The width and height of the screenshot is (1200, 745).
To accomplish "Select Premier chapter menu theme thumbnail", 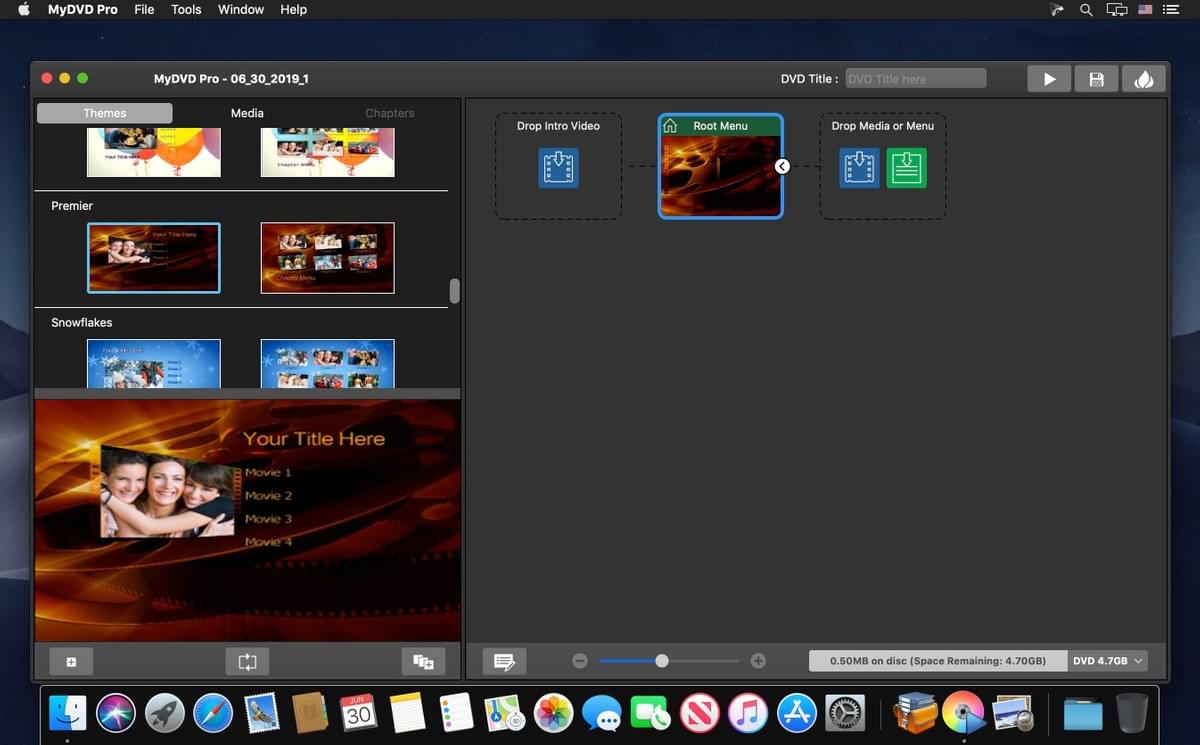I will (x=327, y=258).
